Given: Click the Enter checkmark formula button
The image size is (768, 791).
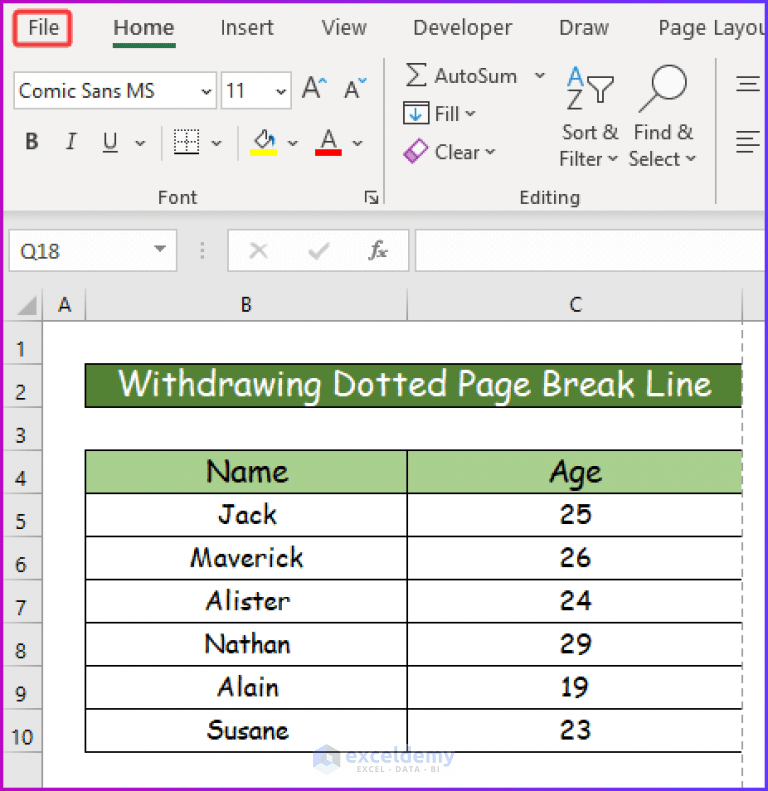Looking at the screenshot, I should tap(319, 250).
